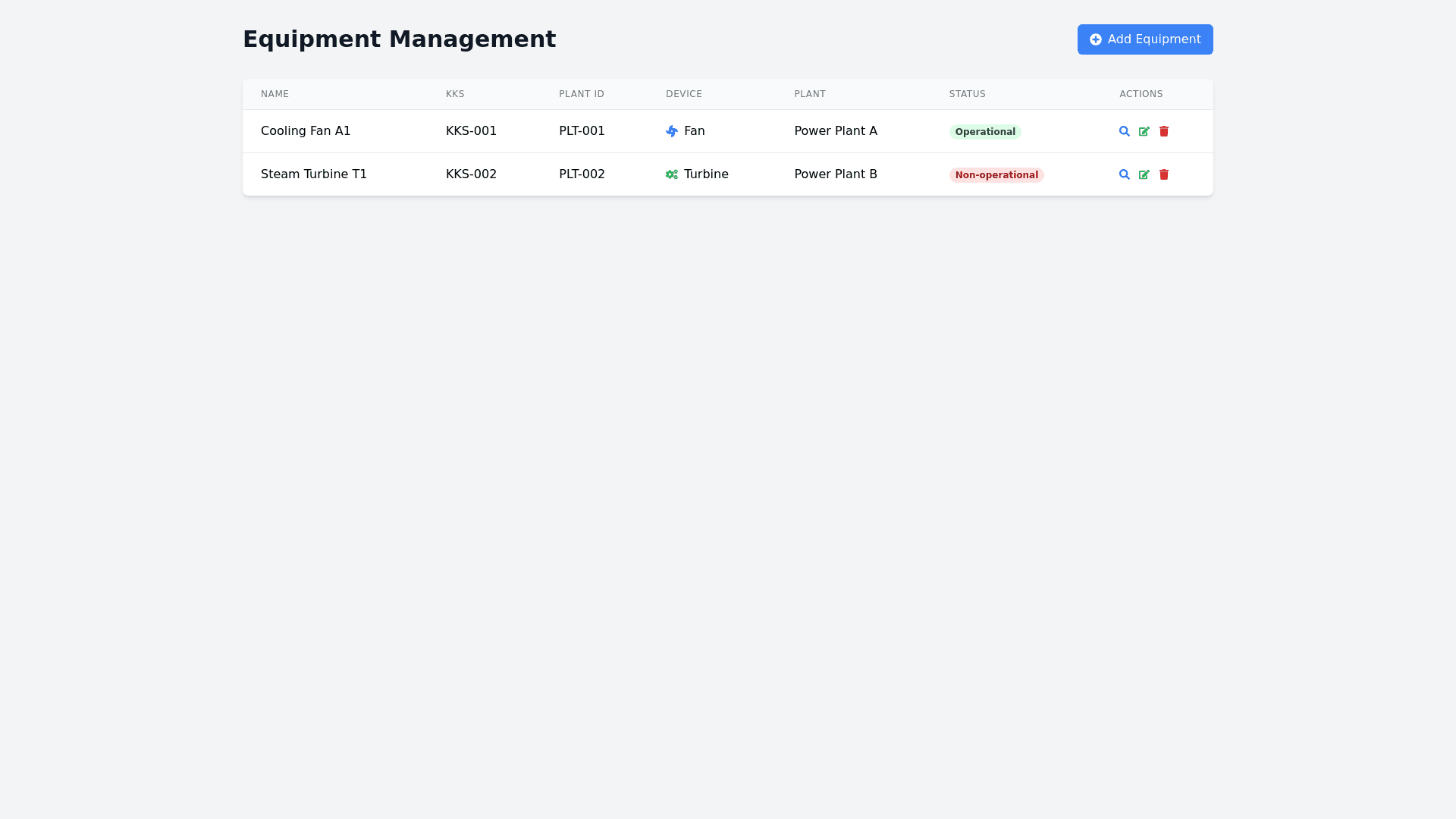Viewport: 1456px width, 819px height.
Task: Click the KKS column header
Action: 455,94
